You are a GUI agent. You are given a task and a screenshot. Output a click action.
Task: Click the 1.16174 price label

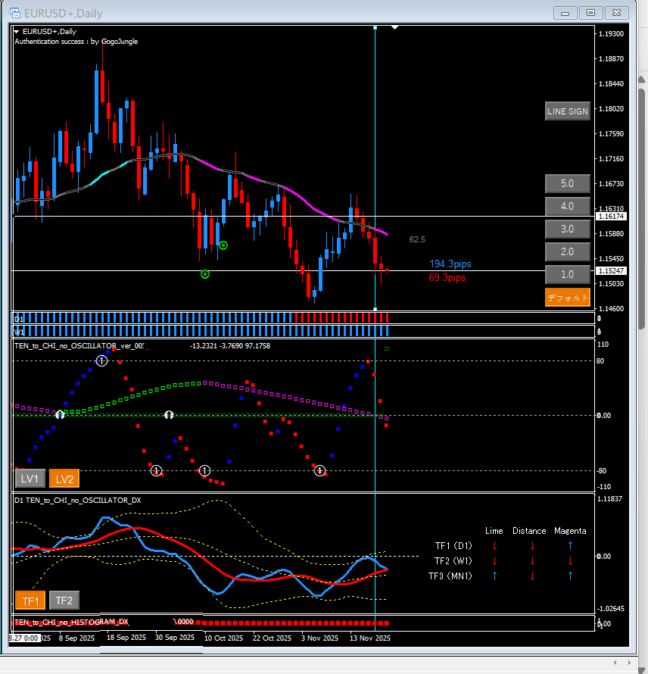tap(611, 216)
